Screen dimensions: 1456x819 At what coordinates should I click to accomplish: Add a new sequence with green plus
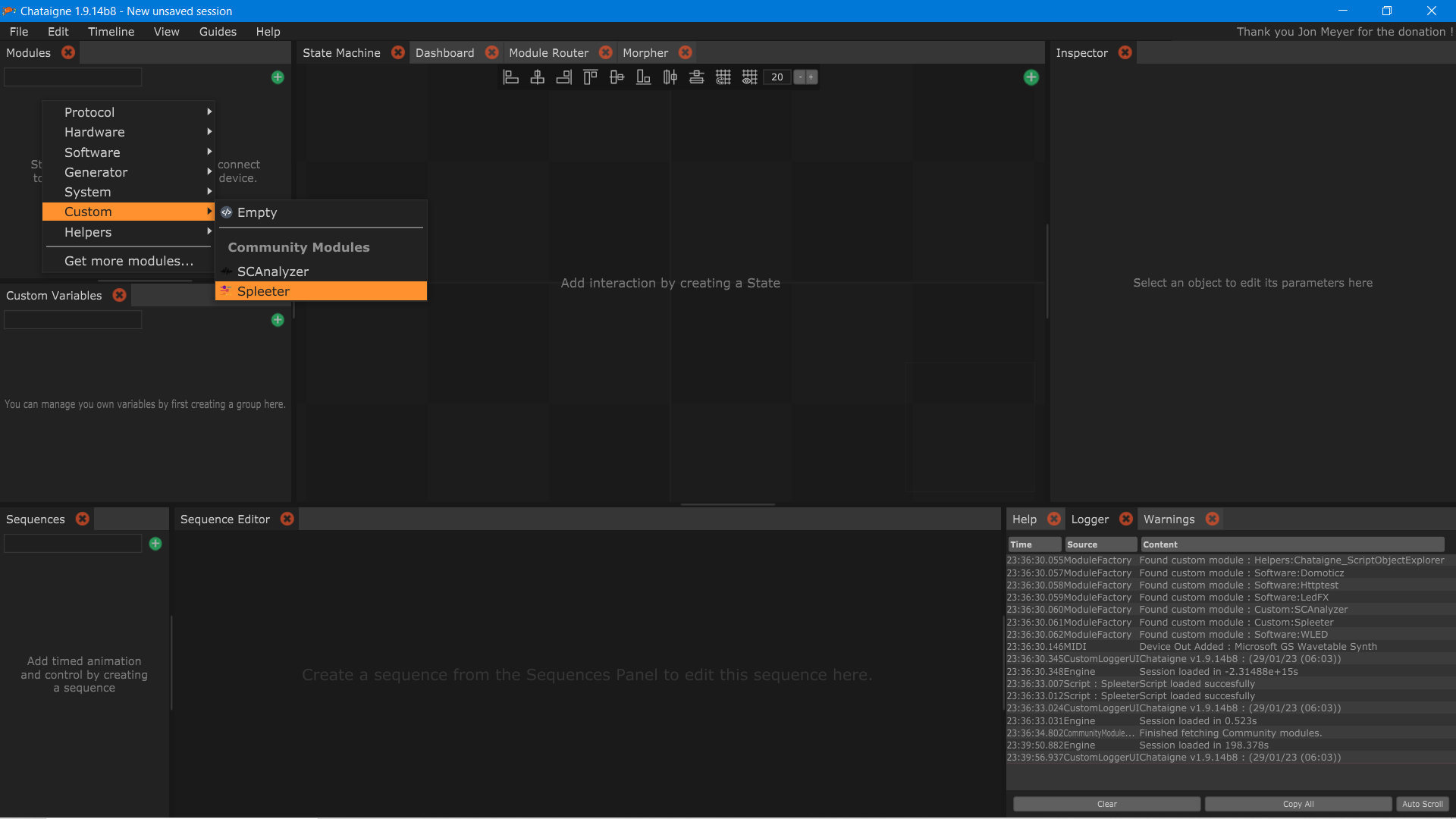[x=155, y=544]
